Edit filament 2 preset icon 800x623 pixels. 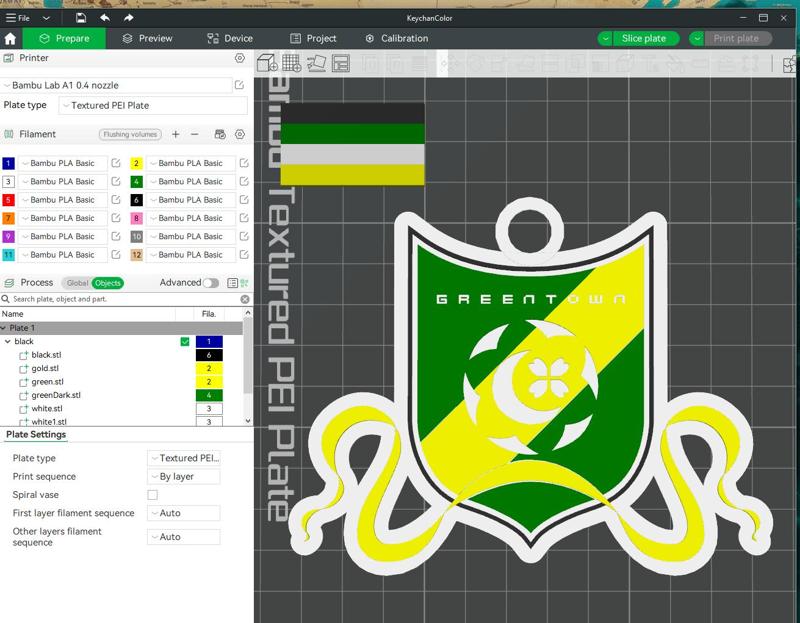point(244,163)
